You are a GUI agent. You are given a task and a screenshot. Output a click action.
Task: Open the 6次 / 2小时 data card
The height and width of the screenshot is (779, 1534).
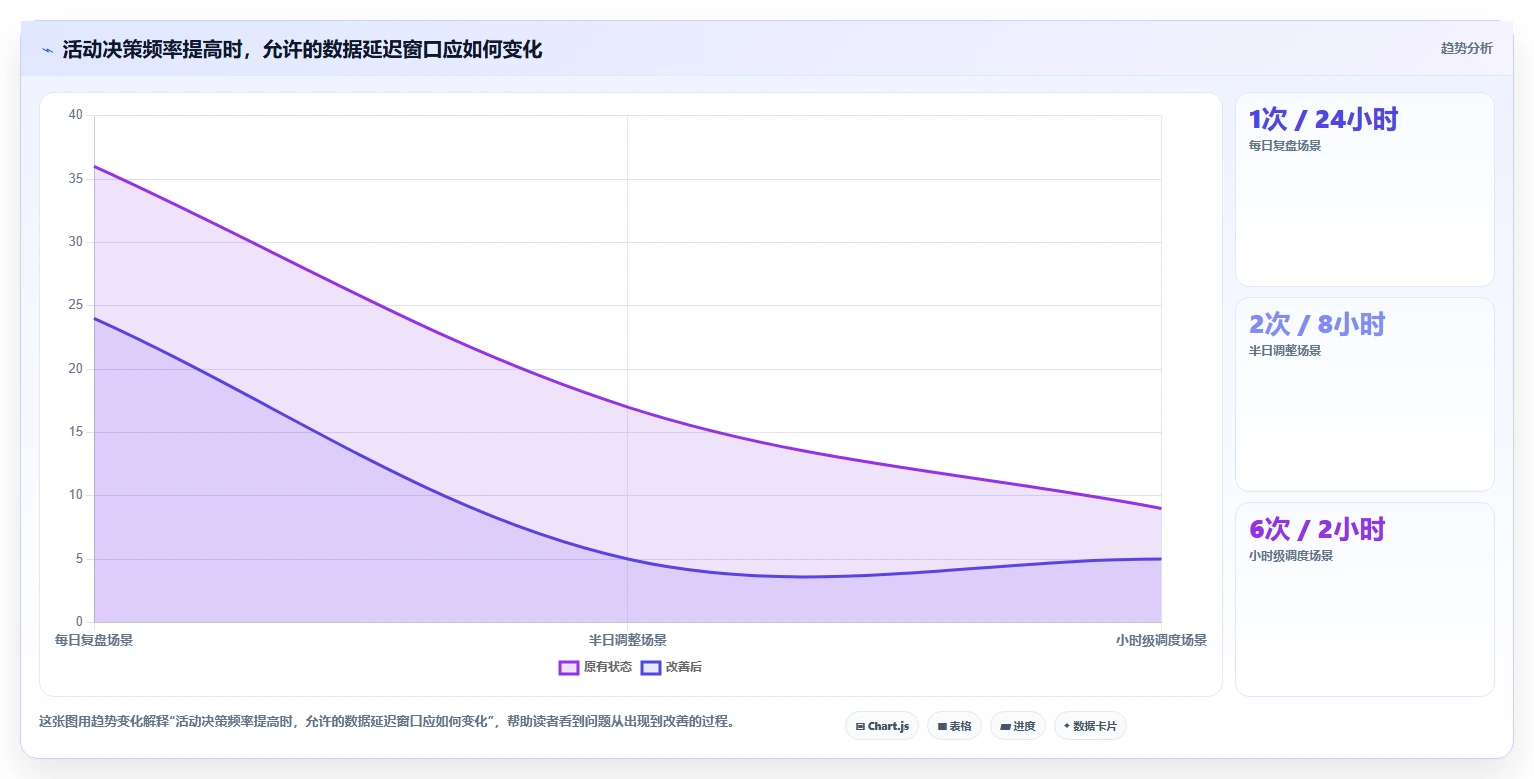coord(1365,599)
